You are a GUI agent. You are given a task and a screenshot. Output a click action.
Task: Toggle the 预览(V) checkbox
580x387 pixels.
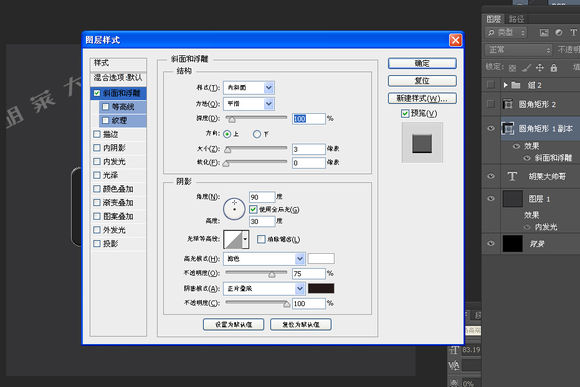[x=405, y=113]
